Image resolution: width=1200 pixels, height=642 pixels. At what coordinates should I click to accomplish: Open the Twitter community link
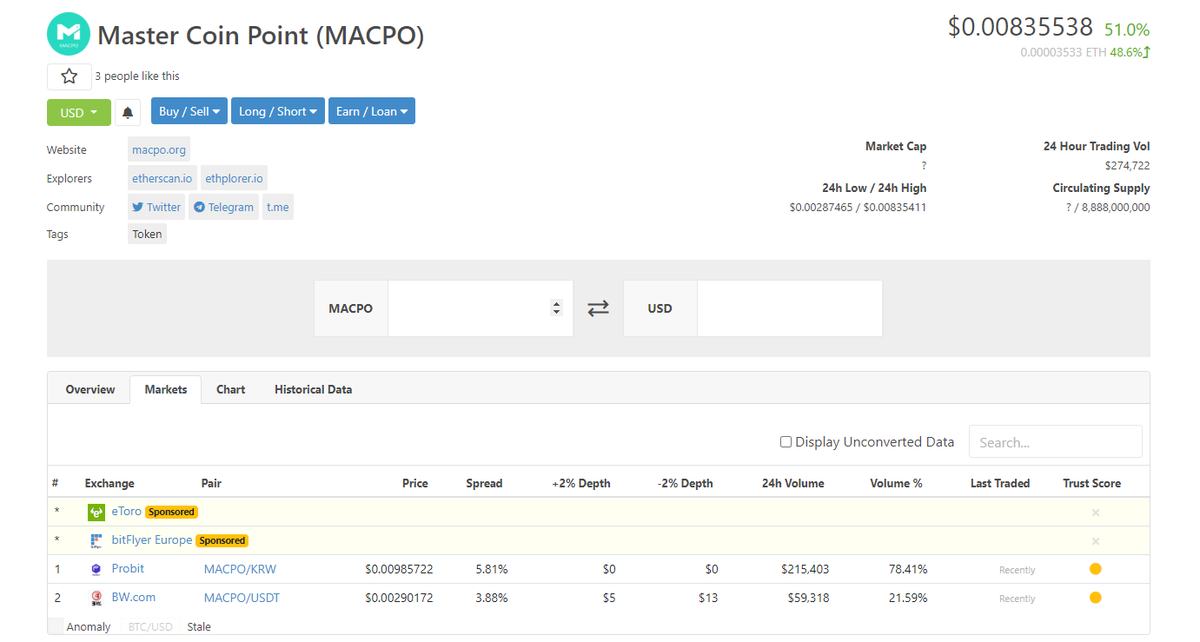[157, 207]
